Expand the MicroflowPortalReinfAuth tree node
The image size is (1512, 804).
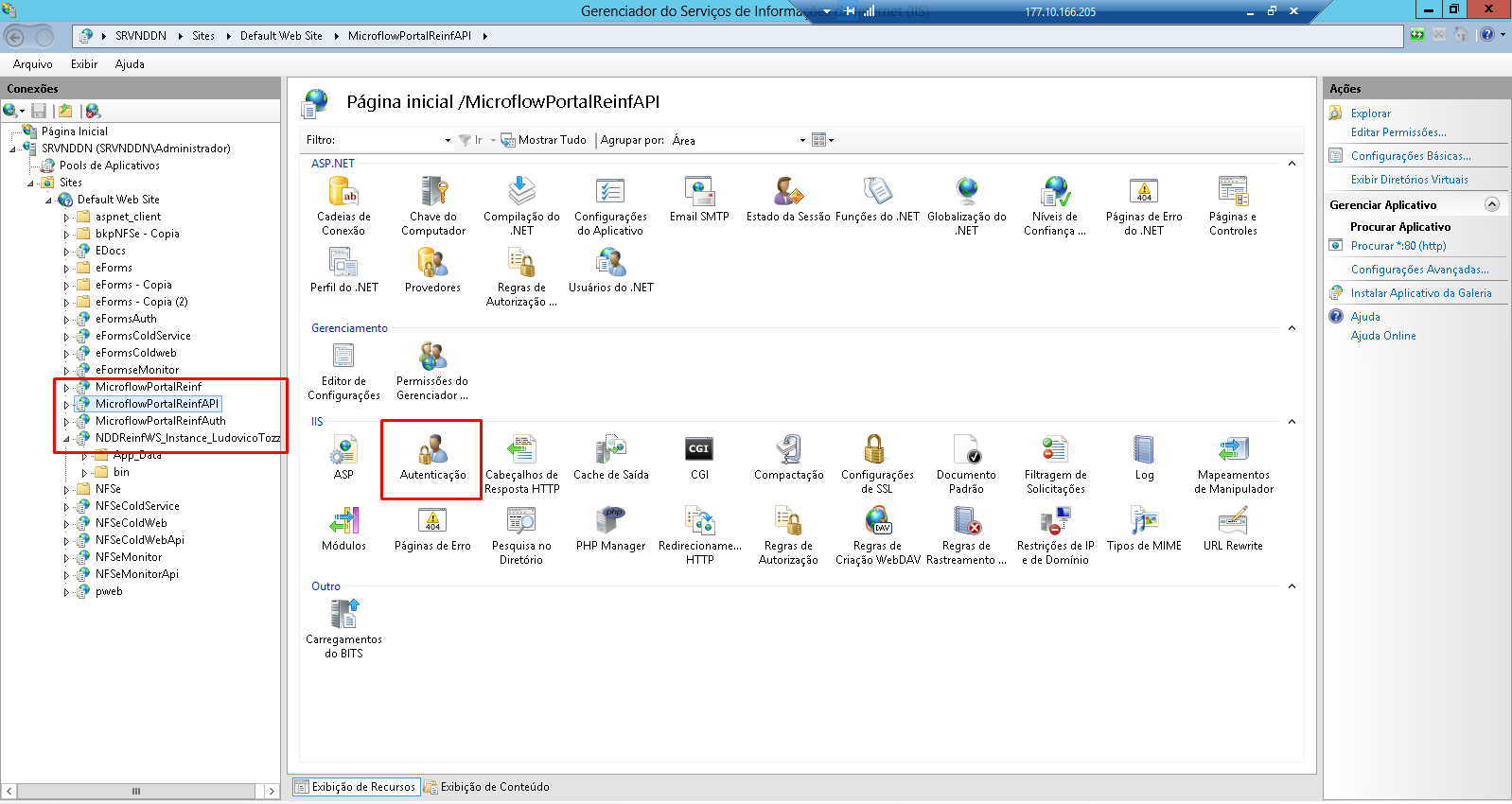(x=66, y=422)
